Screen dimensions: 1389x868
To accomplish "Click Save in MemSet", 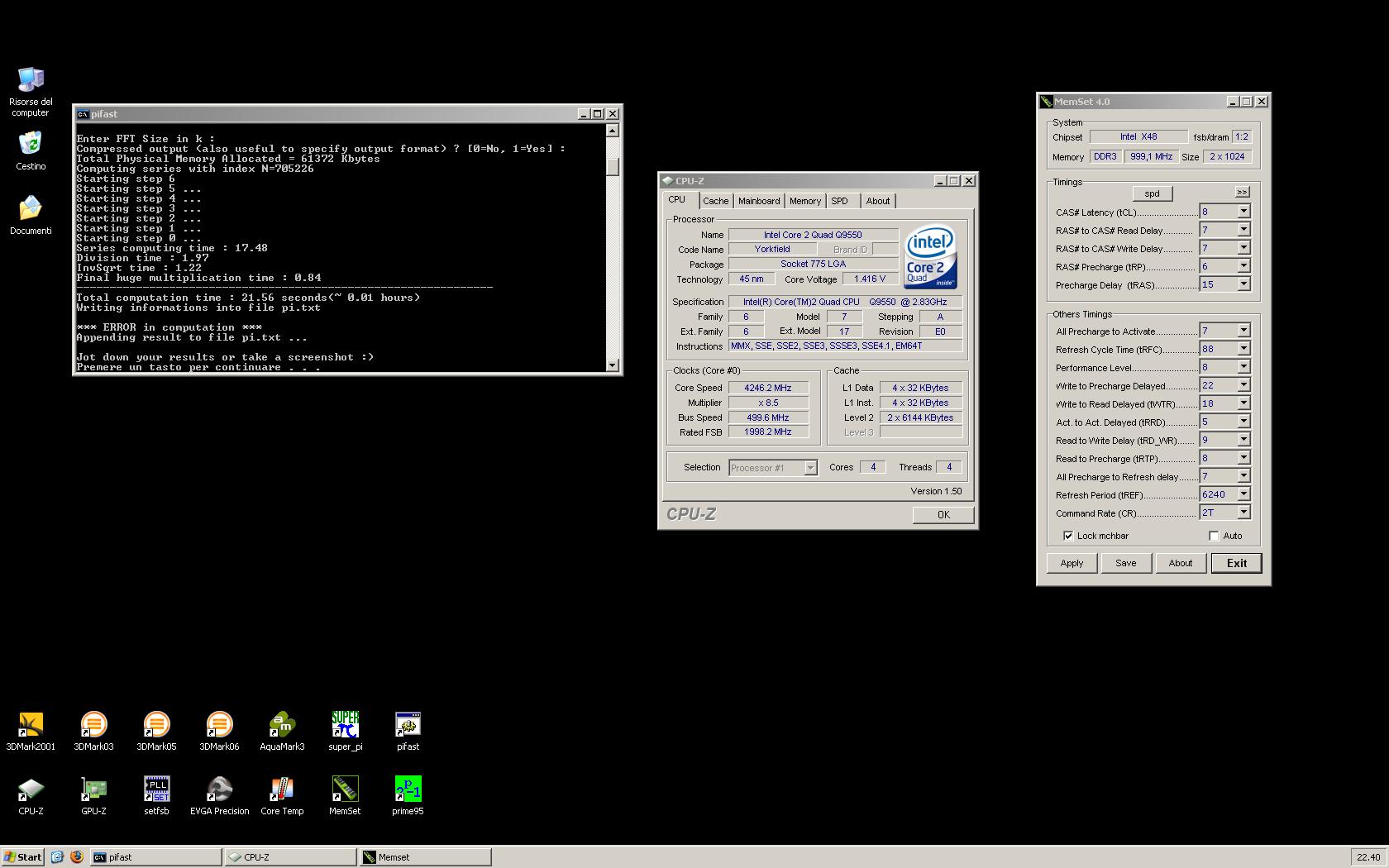I will 1126,563.
